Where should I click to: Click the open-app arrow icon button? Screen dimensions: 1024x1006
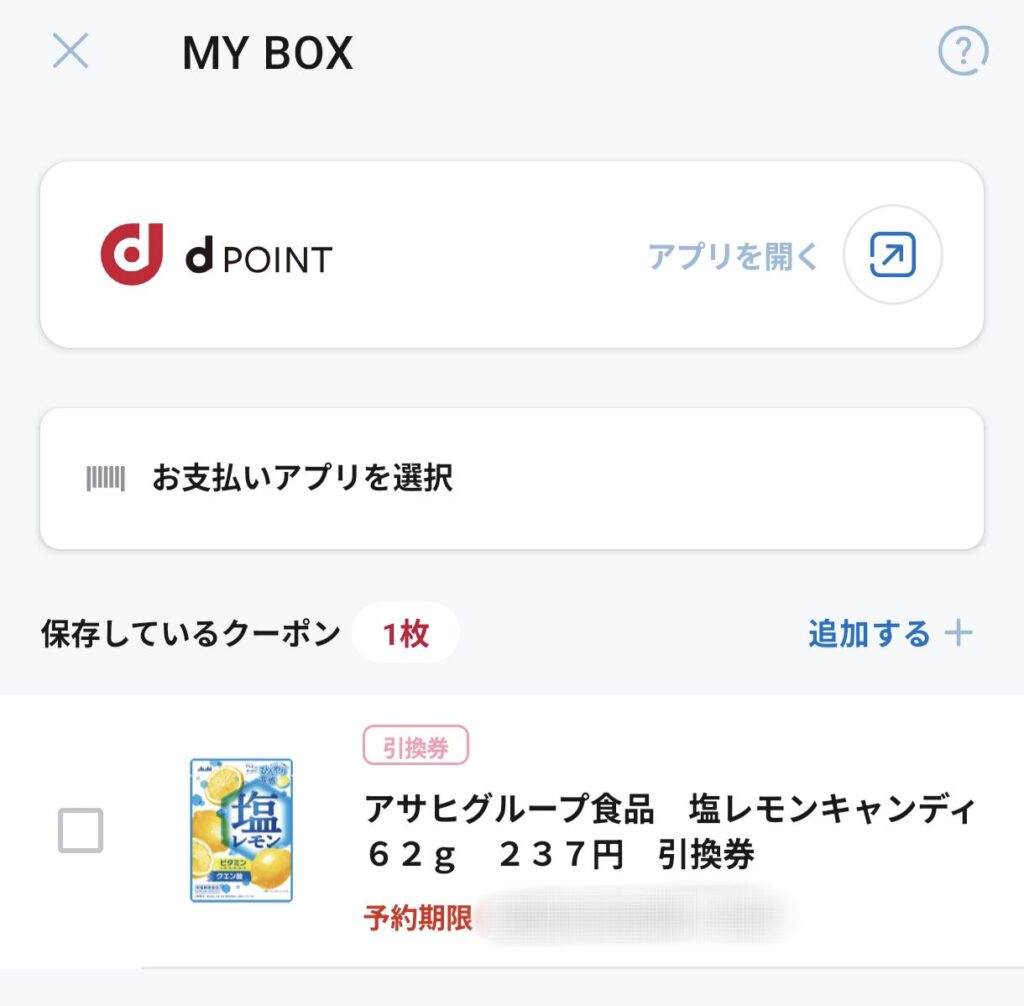(x=893, y=254)
